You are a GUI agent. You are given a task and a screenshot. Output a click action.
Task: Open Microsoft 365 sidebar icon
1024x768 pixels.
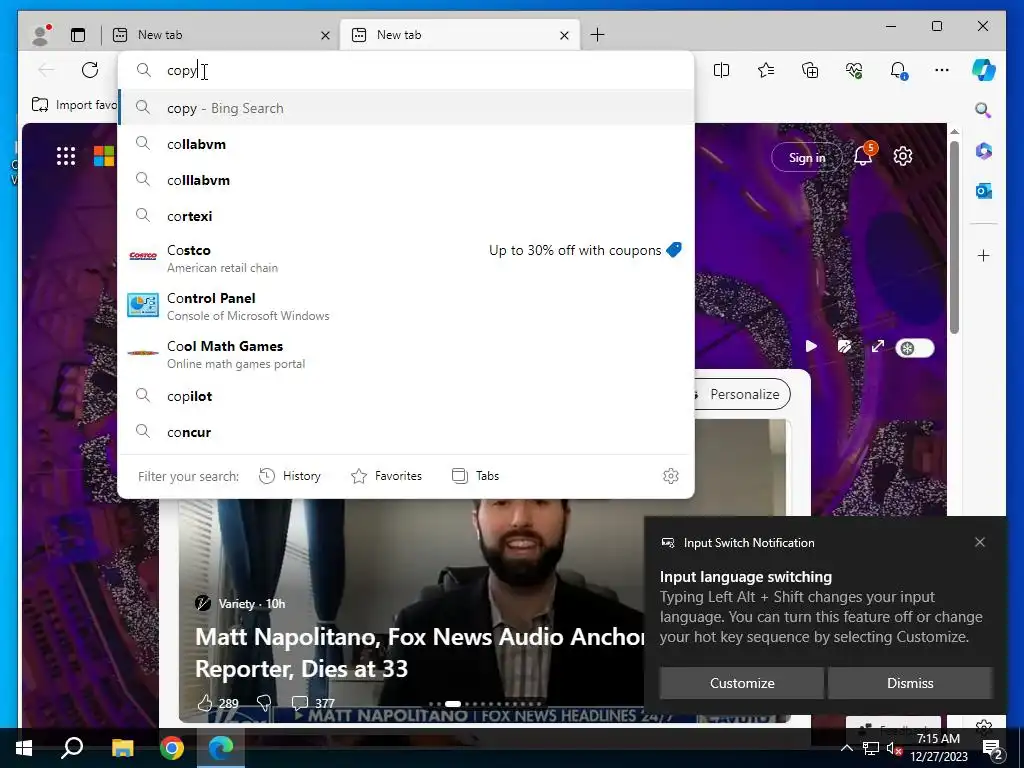pyautogui.click(x=984, y=151)
